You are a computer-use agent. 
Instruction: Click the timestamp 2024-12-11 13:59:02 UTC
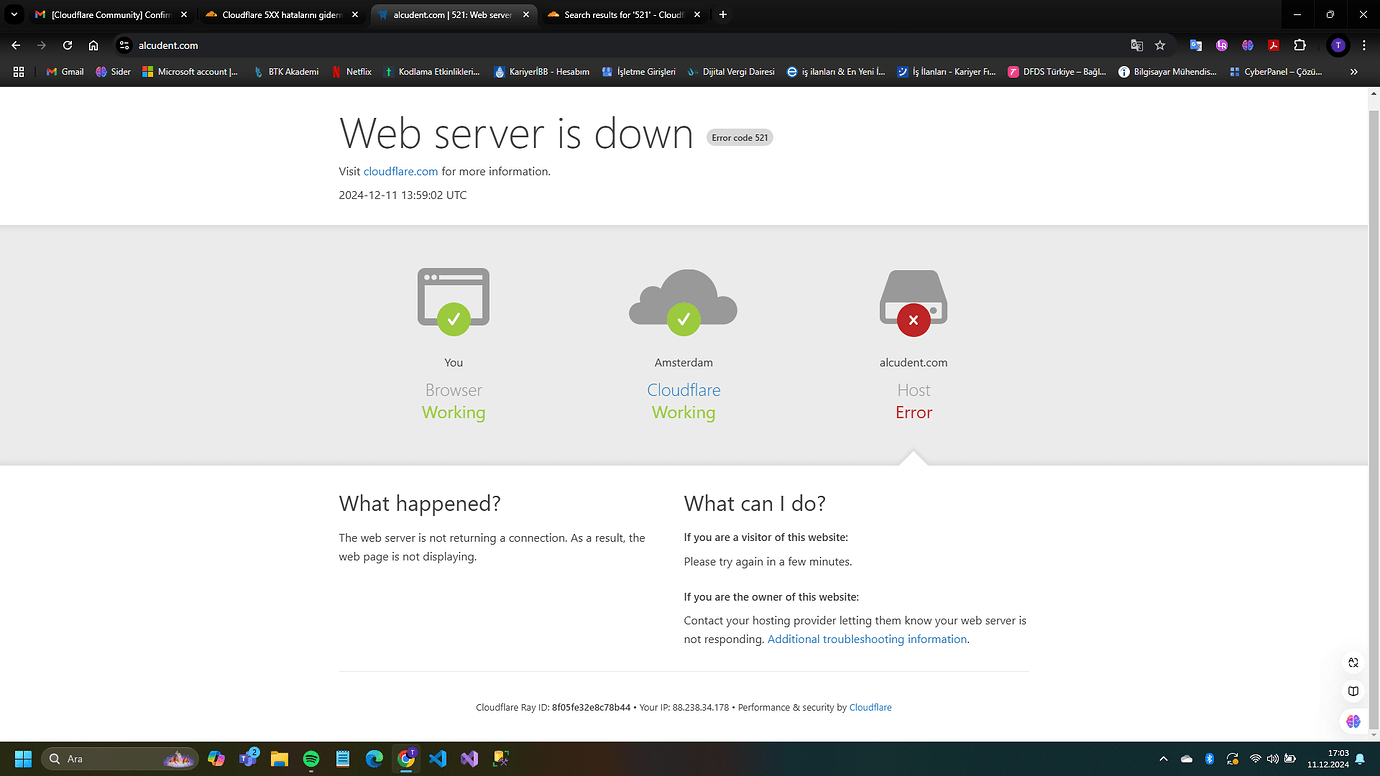click(x=403, y=195)
